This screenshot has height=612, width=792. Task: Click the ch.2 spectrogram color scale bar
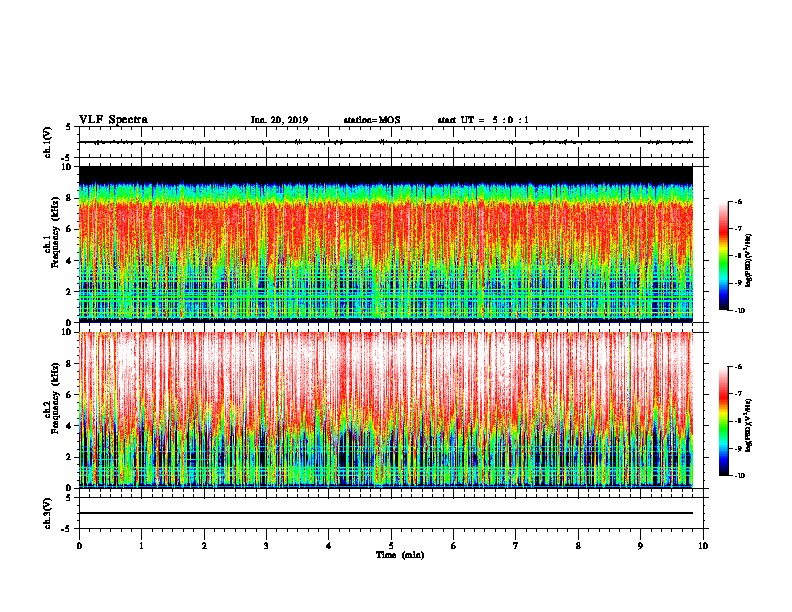coord(723,421)
